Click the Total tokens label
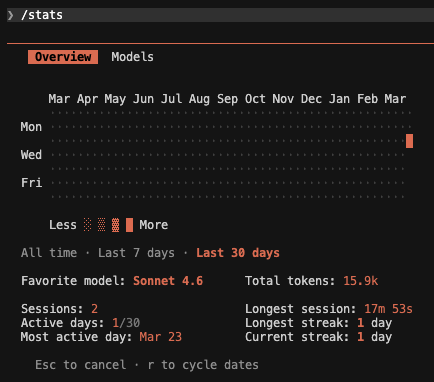Viewport: 434px width, 382px height. point(290,281)
